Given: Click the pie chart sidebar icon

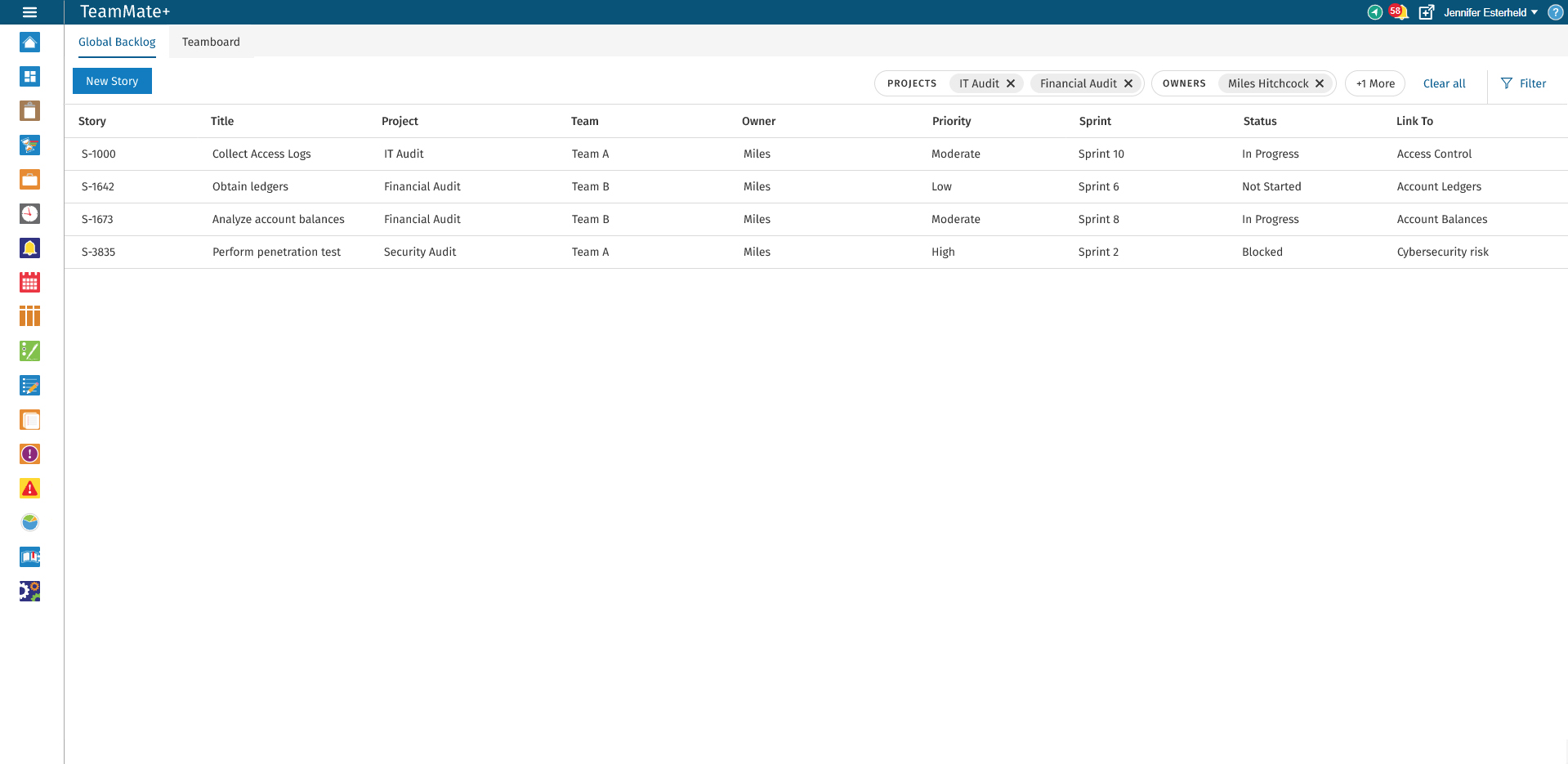Looking at the screenshot, I should coord(30,523).
